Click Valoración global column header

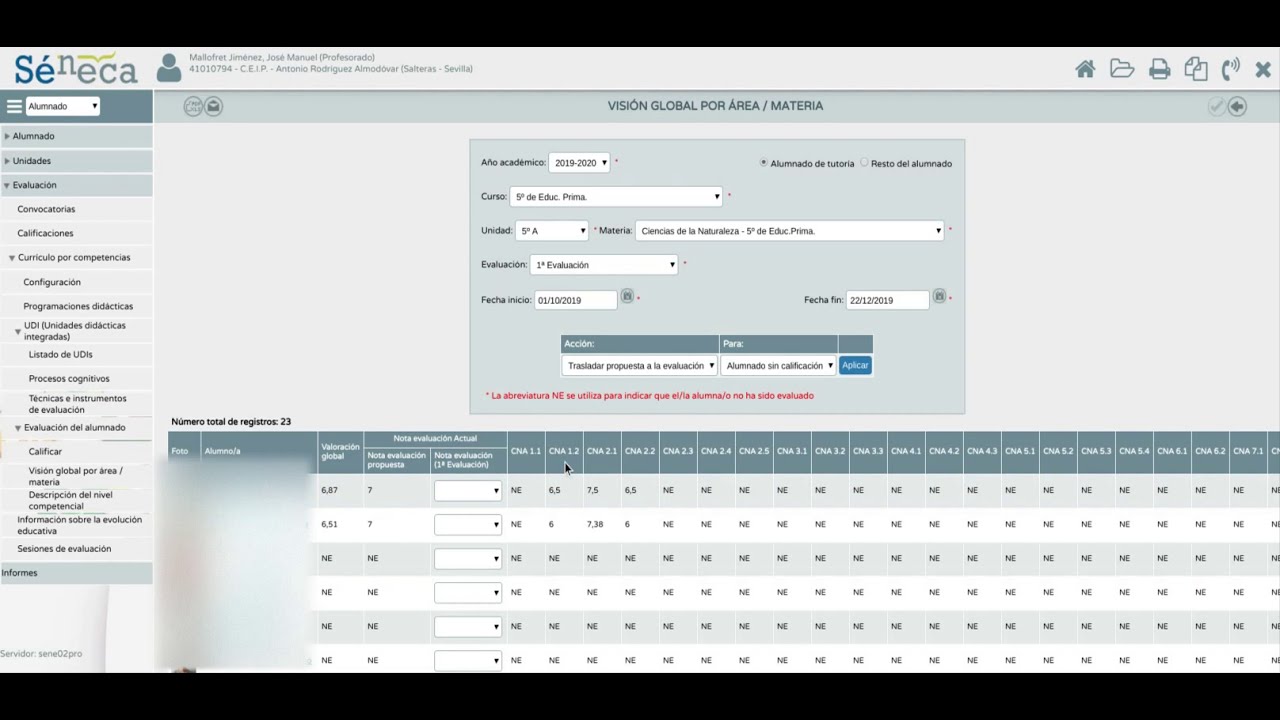340,452
